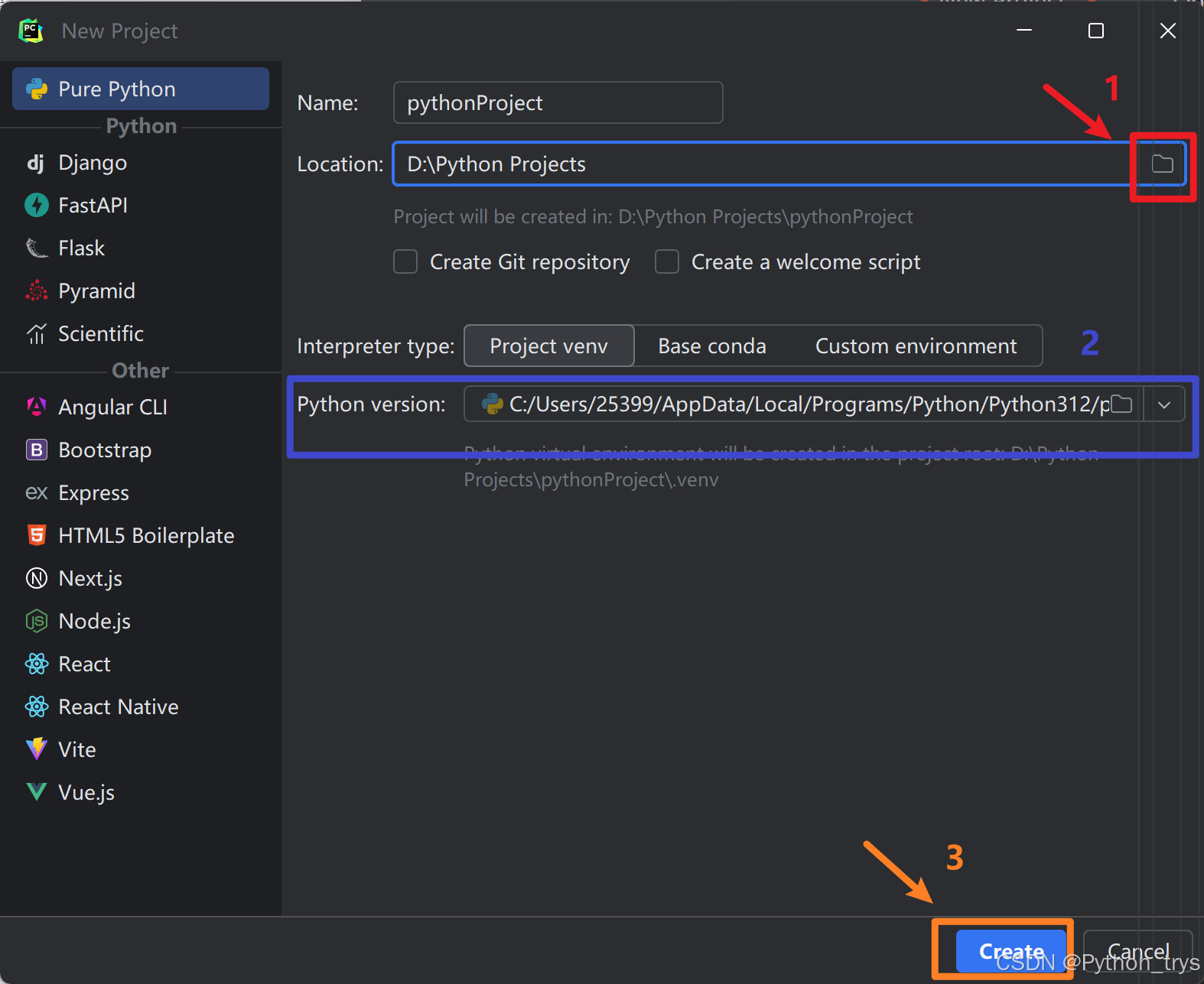Click the Cancel button
1204x984 pixels.
[1138, 951]
